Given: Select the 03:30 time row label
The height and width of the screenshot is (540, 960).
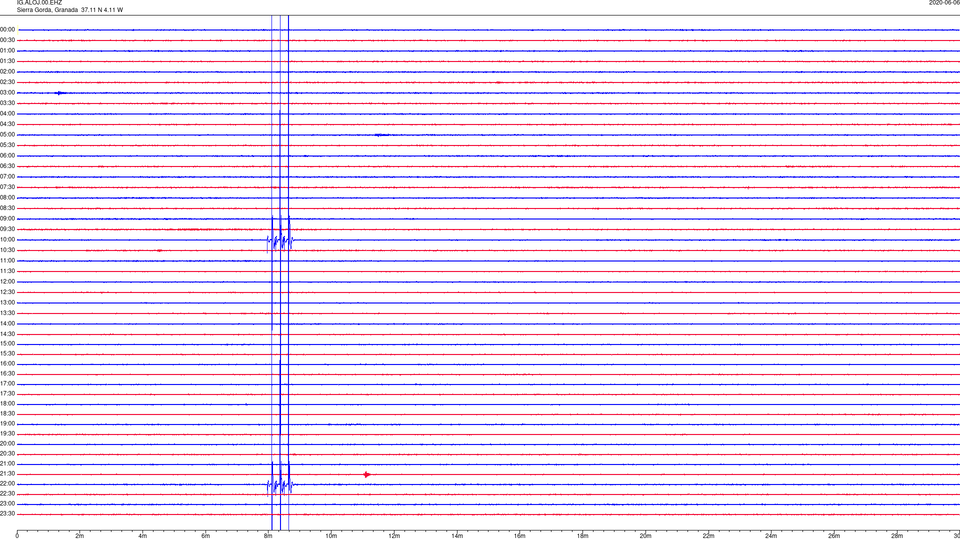Looking at the screenshot, I should pos(7,103).
